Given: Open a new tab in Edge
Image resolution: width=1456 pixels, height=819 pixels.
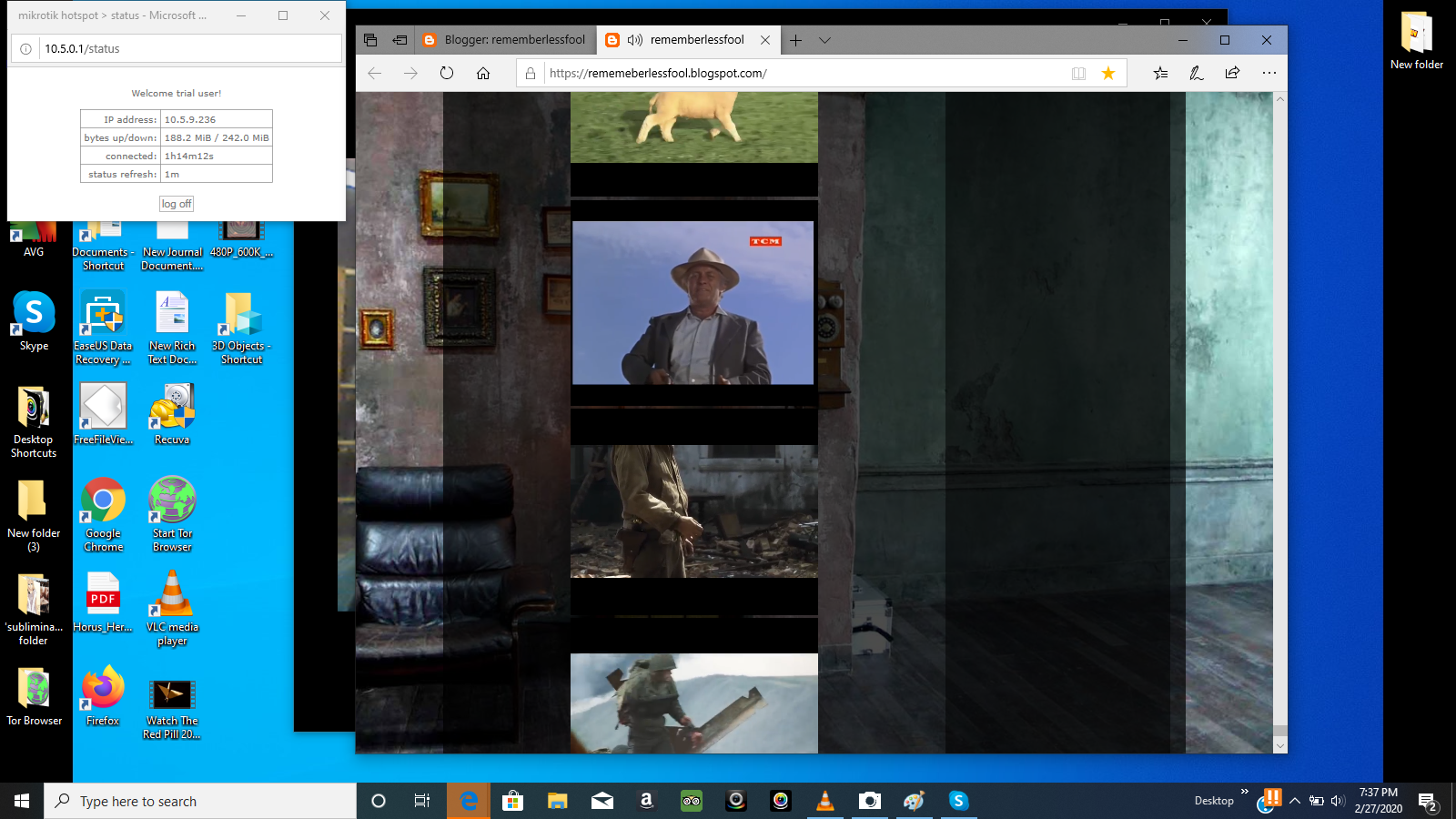Looking at the screenshot, I should point(796,40).
